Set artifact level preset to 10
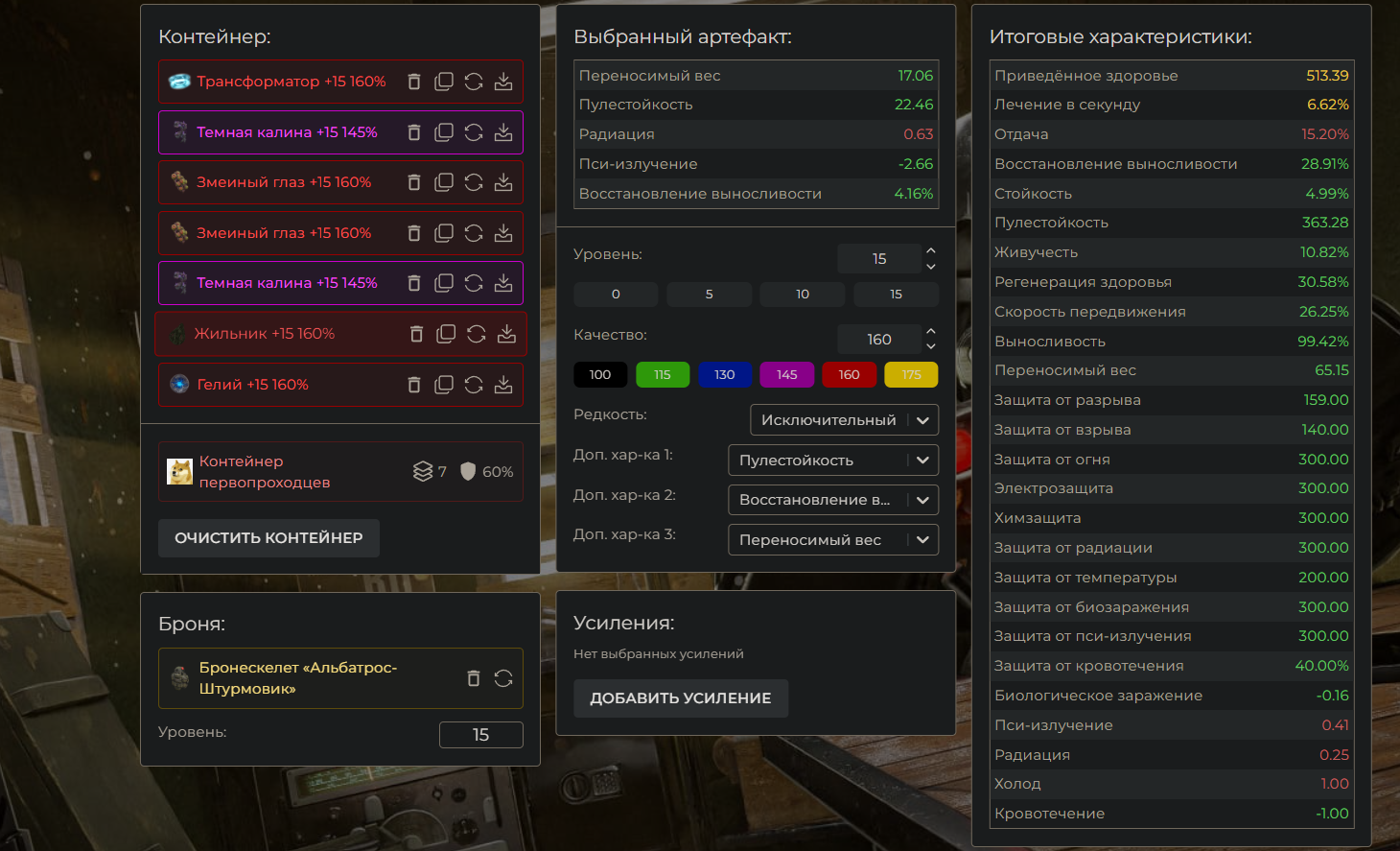The height and width of the screenshot is (851, 1400). (x=803, y=295)
